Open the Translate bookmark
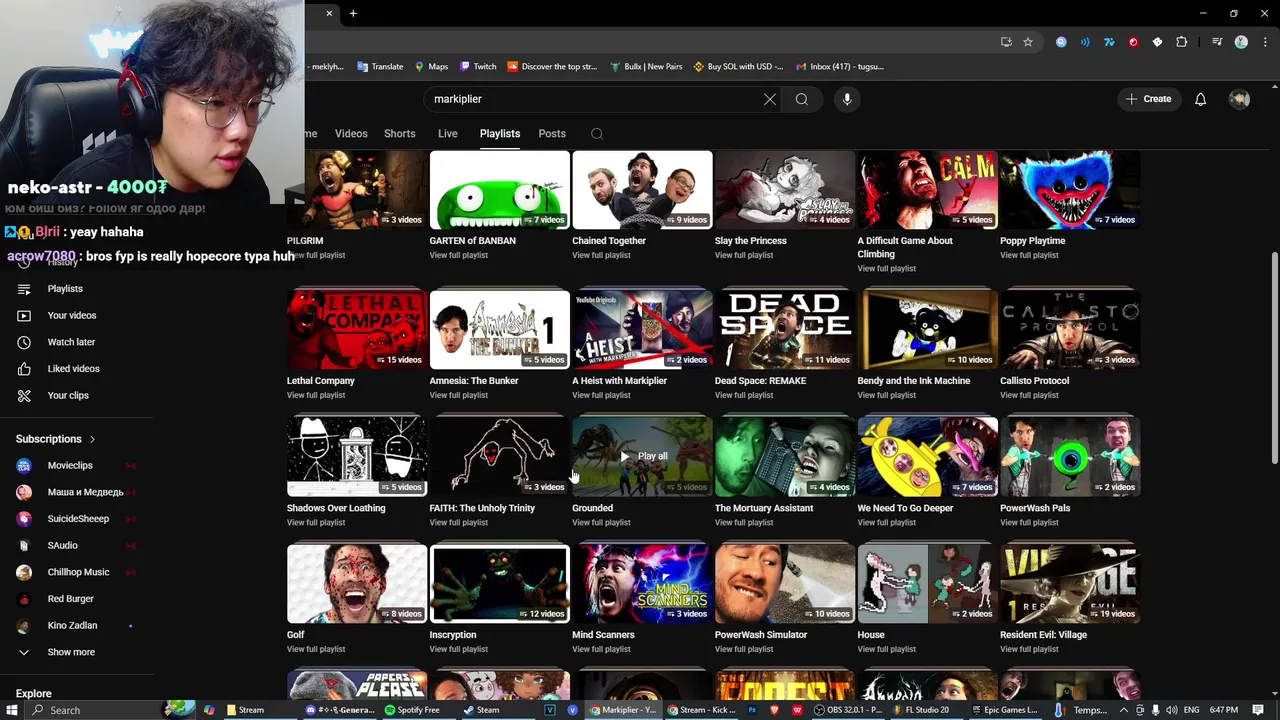 coord(379,67)
